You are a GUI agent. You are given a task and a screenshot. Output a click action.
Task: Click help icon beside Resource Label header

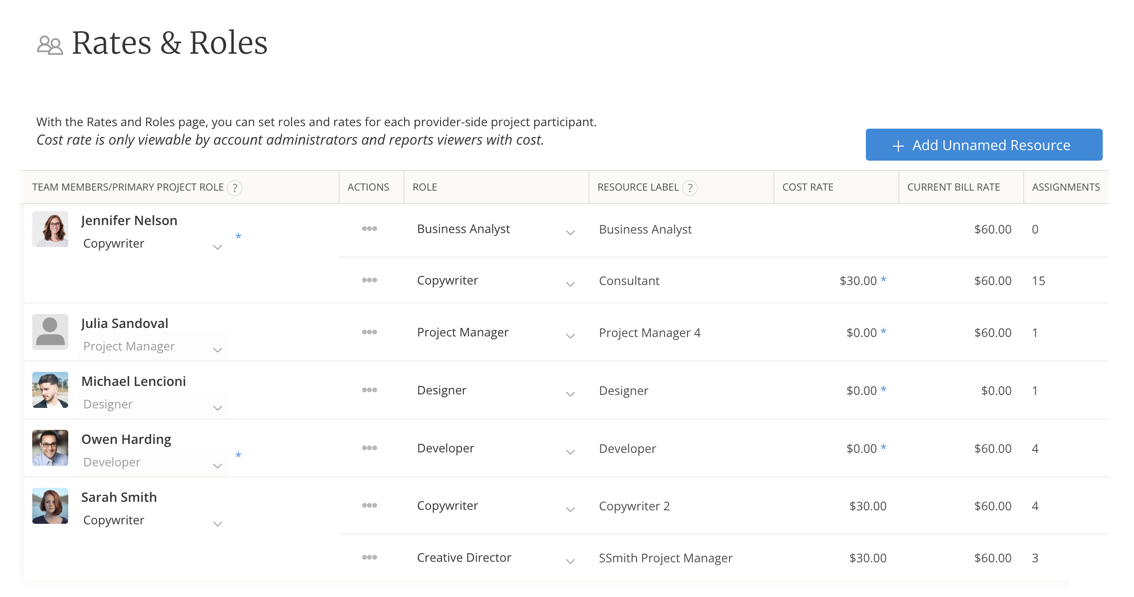[x=690, y=188]
